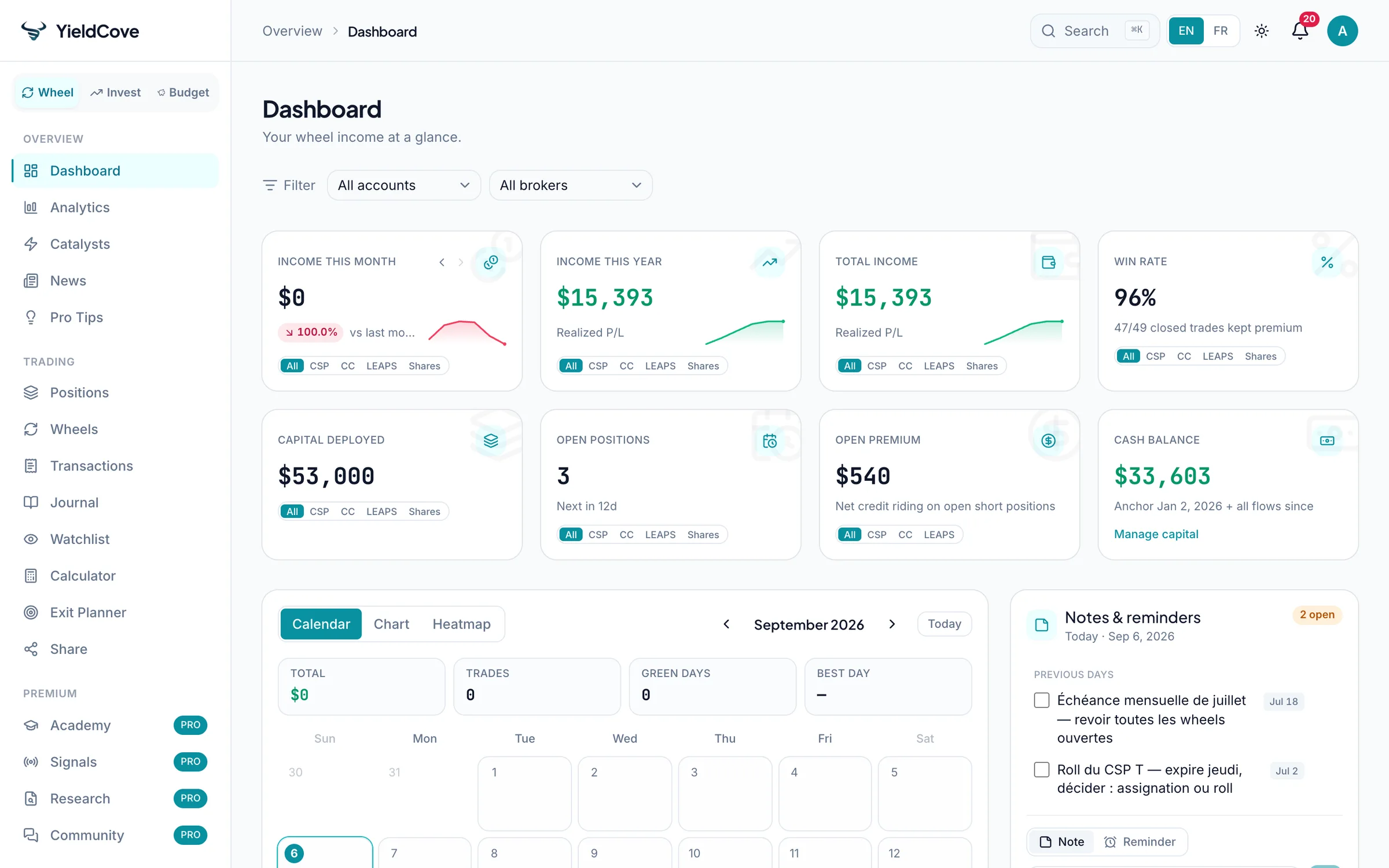
Task: Open Research PRO section
Action: (115, 799)
